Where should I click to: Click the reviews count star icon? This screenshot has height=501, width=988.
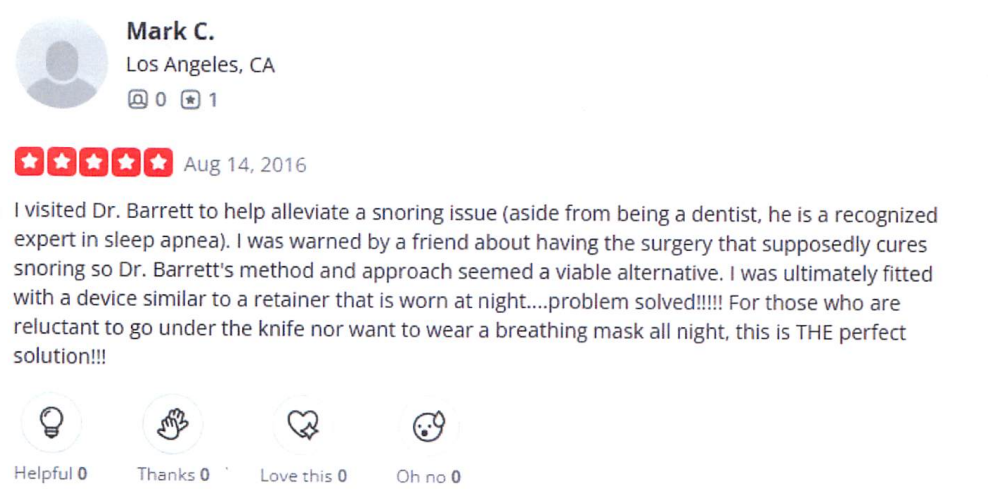(x=191, y=100)
